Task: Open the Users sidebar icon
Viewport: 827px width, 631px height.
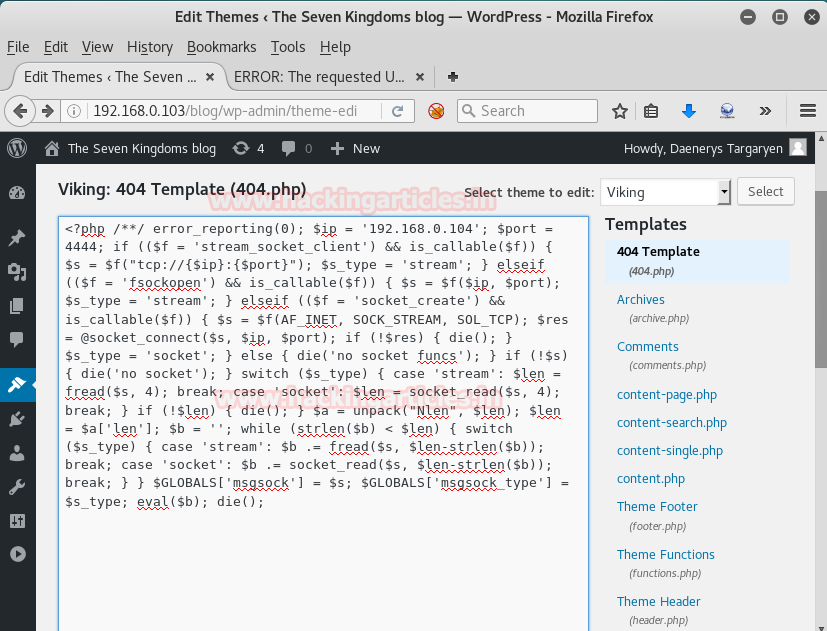Action: [x=17, y=453]
